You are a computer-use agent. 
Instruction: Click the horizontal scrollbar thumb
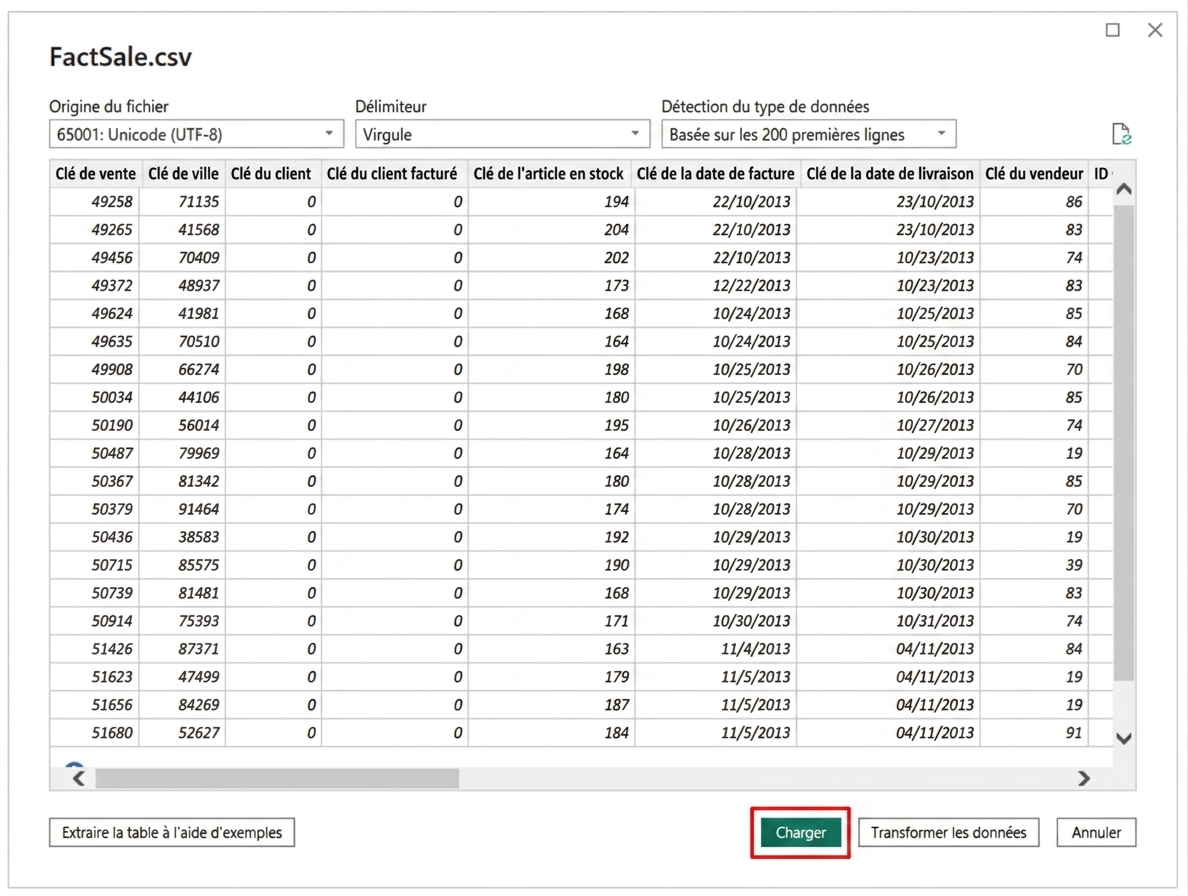tap(277, 778)
